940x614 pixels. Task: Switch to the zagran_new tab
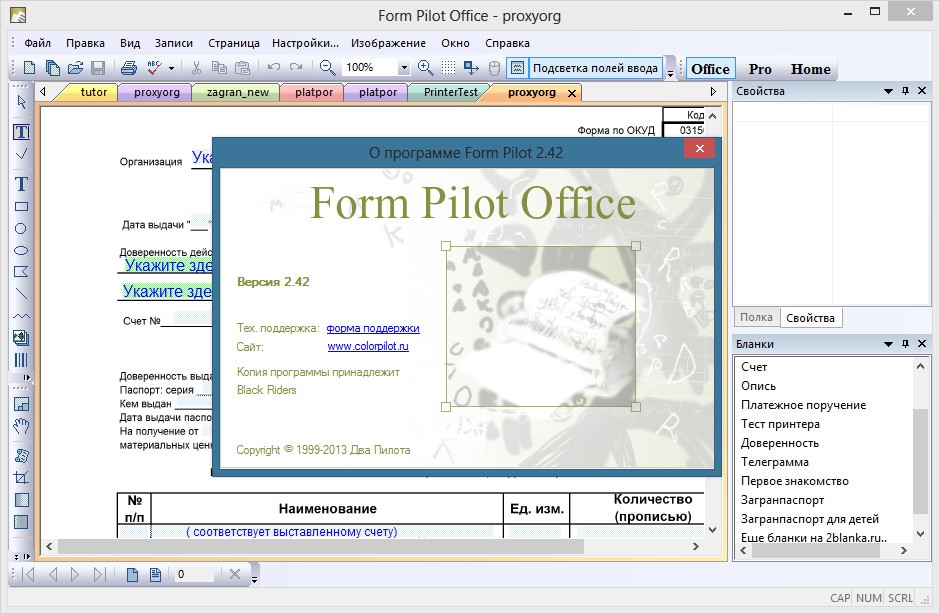point(237,92)
